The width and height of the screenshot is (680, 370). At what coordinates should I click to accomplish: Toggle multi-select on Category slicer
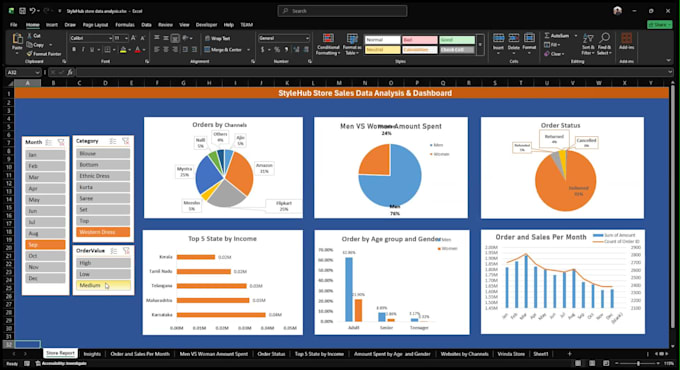pyautogui.click(x=113, y=141)
